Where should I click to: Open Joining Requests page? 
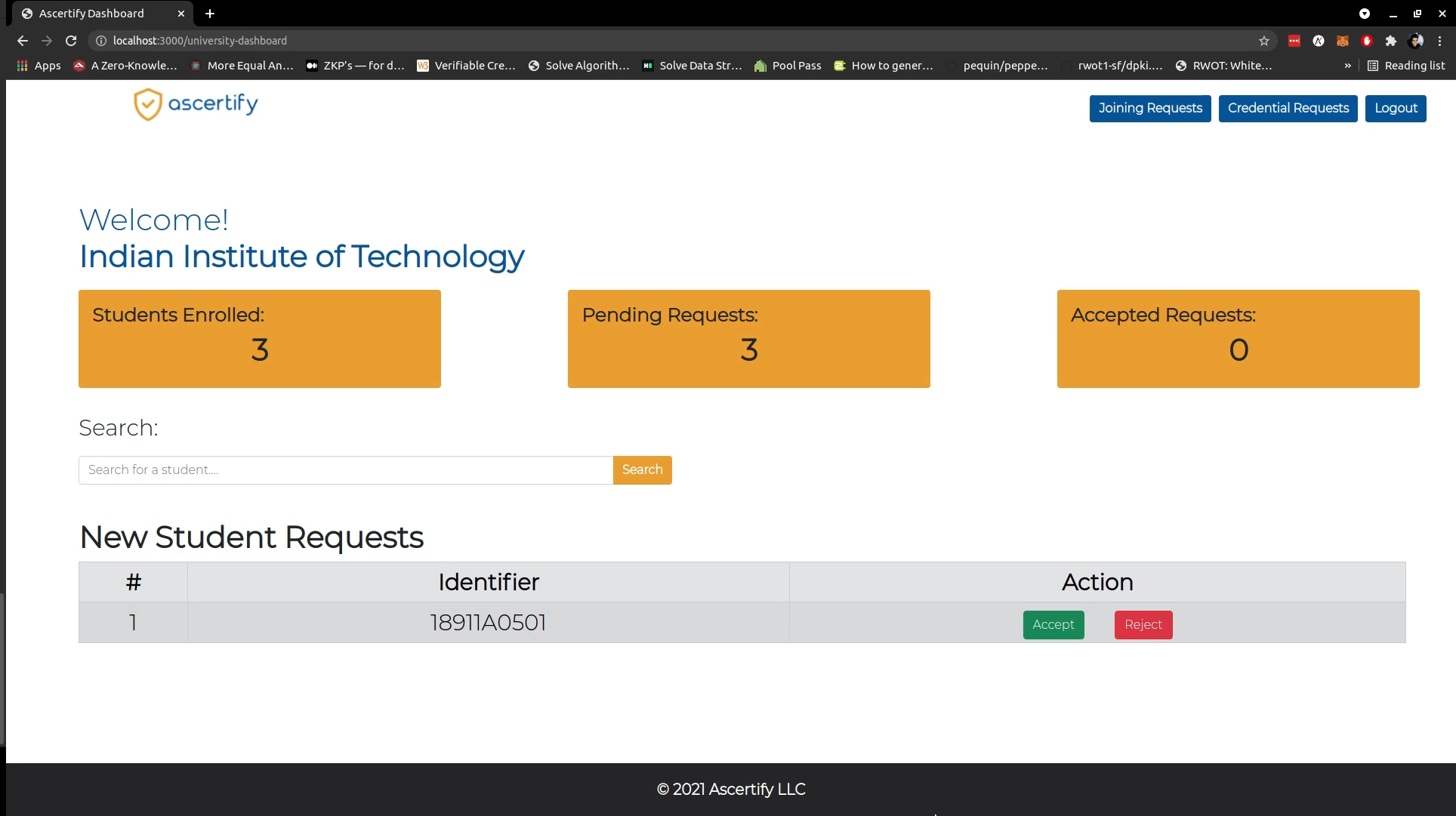1150,108
